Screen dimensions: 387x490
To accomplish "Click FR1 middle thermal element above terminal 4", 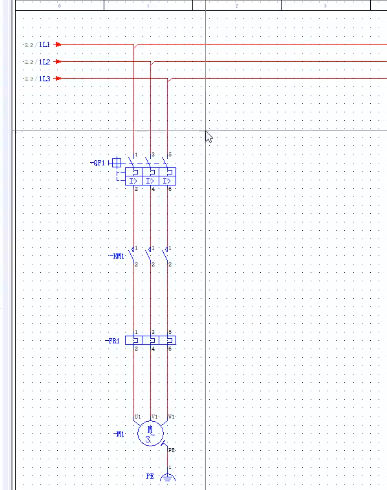I will pos(151,340).
